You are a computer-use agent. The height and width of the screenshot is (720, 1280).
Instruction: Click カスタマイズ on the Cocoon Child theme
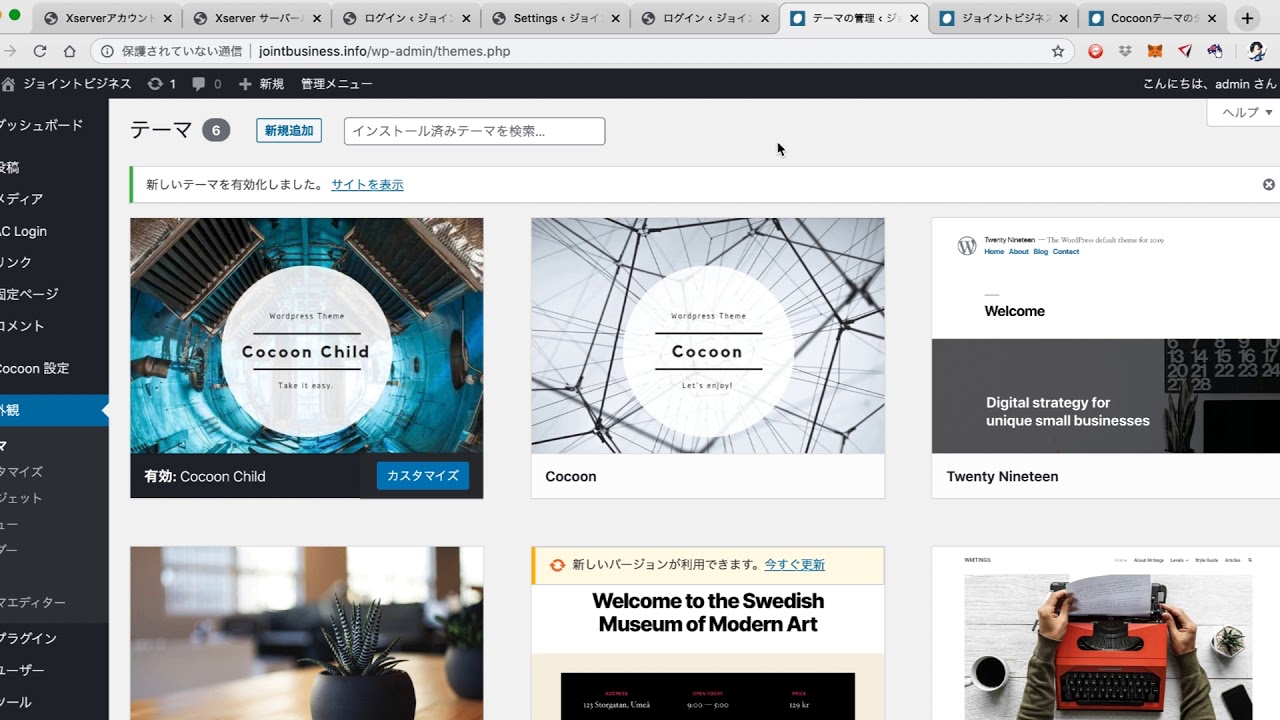point(423,476)
